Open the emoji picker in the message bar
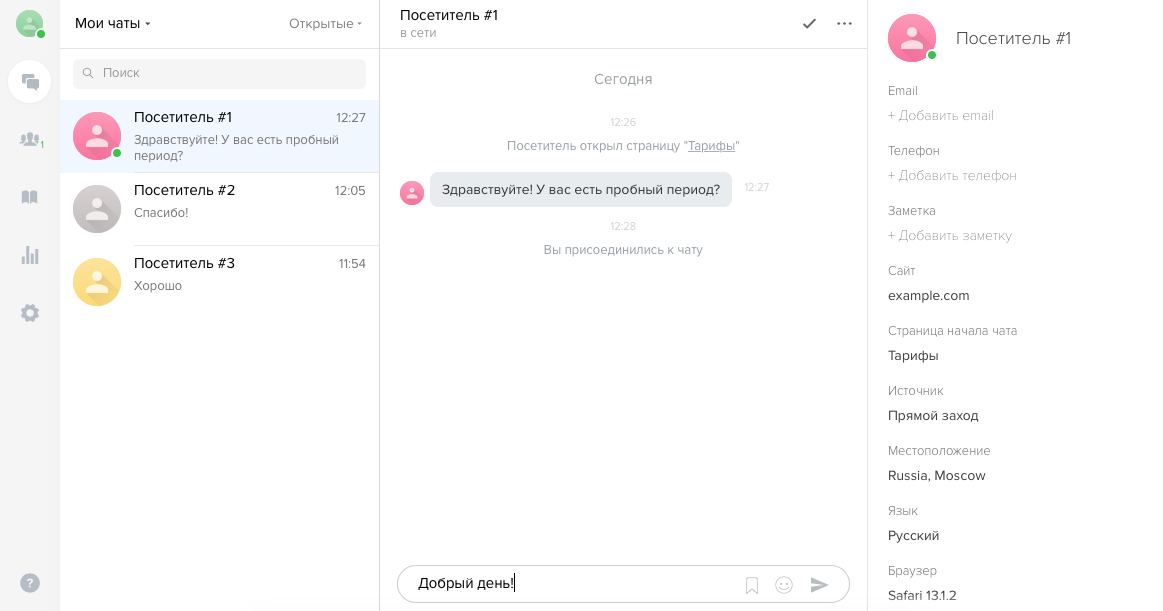Image resolution: width=1163 pixels, height=611 pixels. pos(783,585)
